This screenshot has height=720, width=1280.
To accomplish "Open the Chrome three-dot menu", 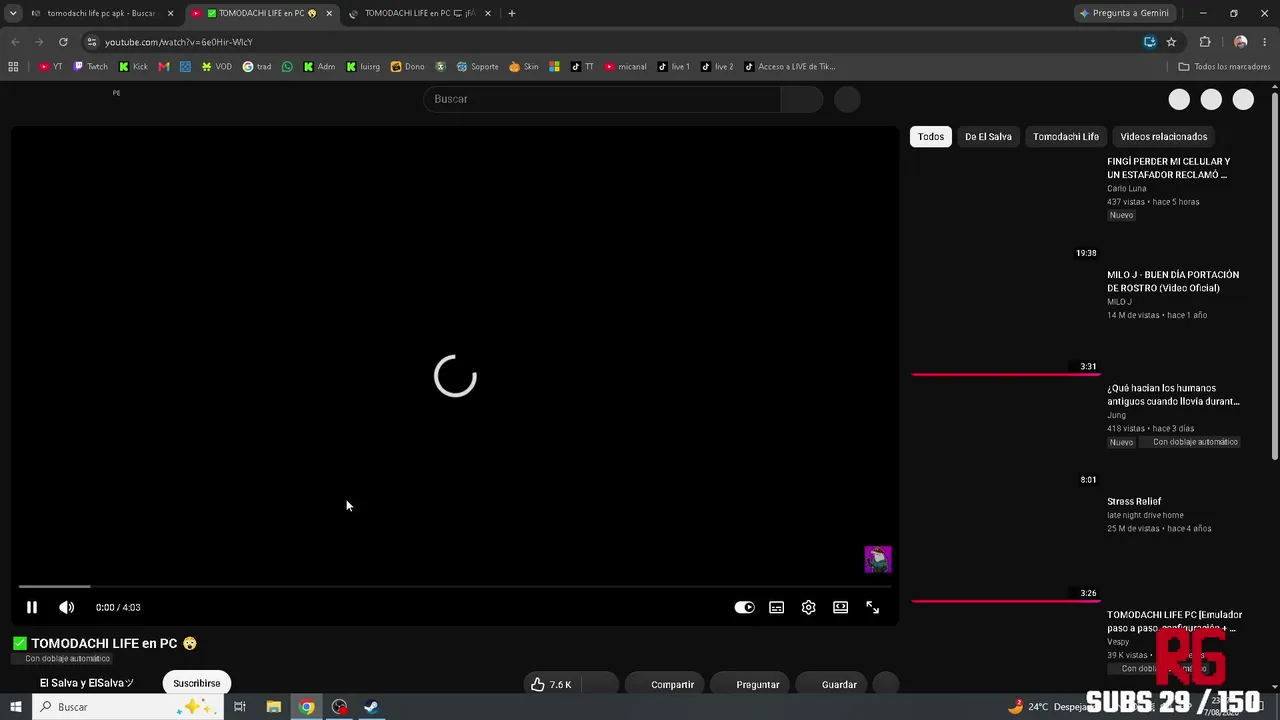I will tap(1265, 42).
